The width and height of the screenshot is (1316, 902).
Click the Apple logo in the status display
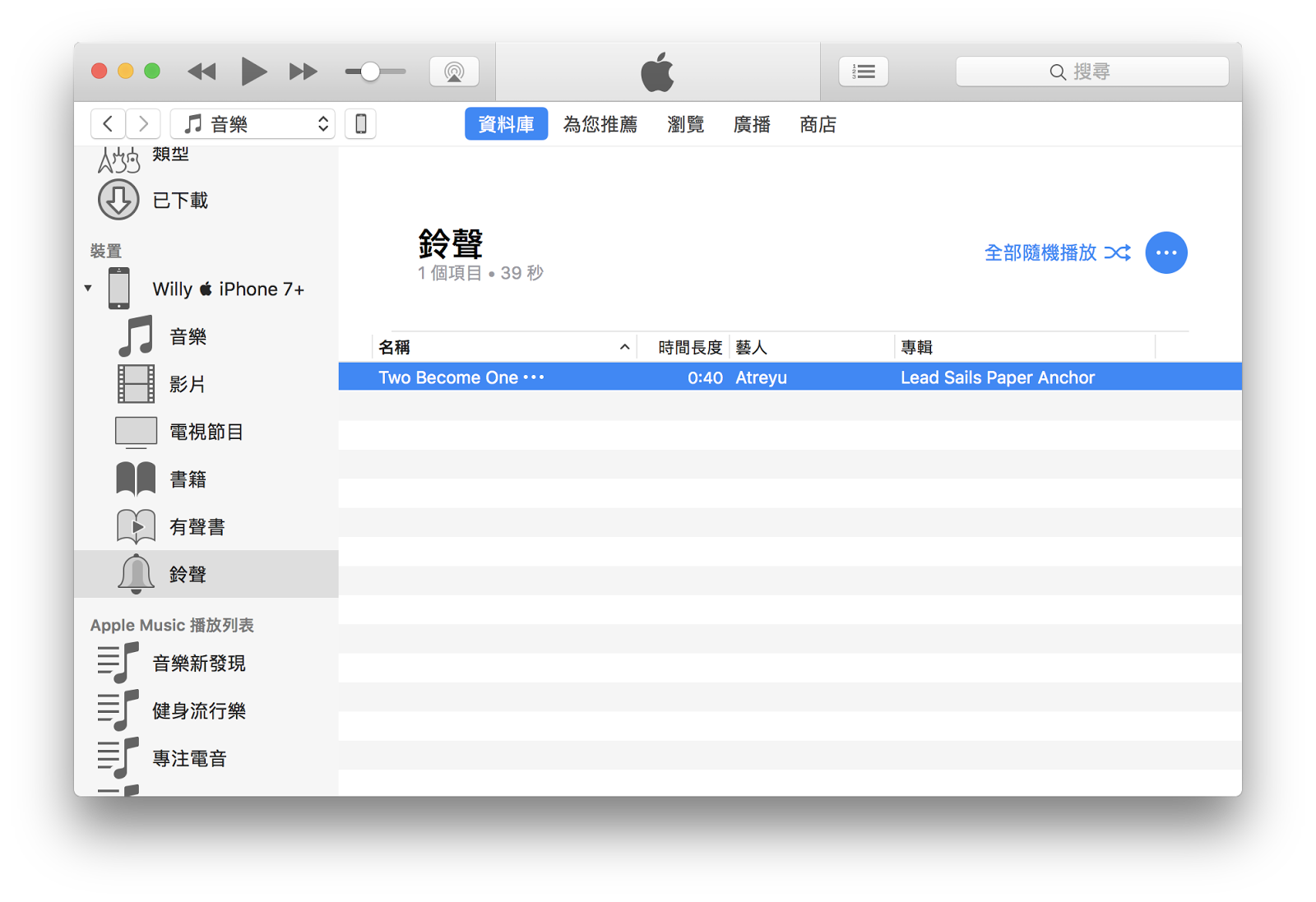point(657,72)
